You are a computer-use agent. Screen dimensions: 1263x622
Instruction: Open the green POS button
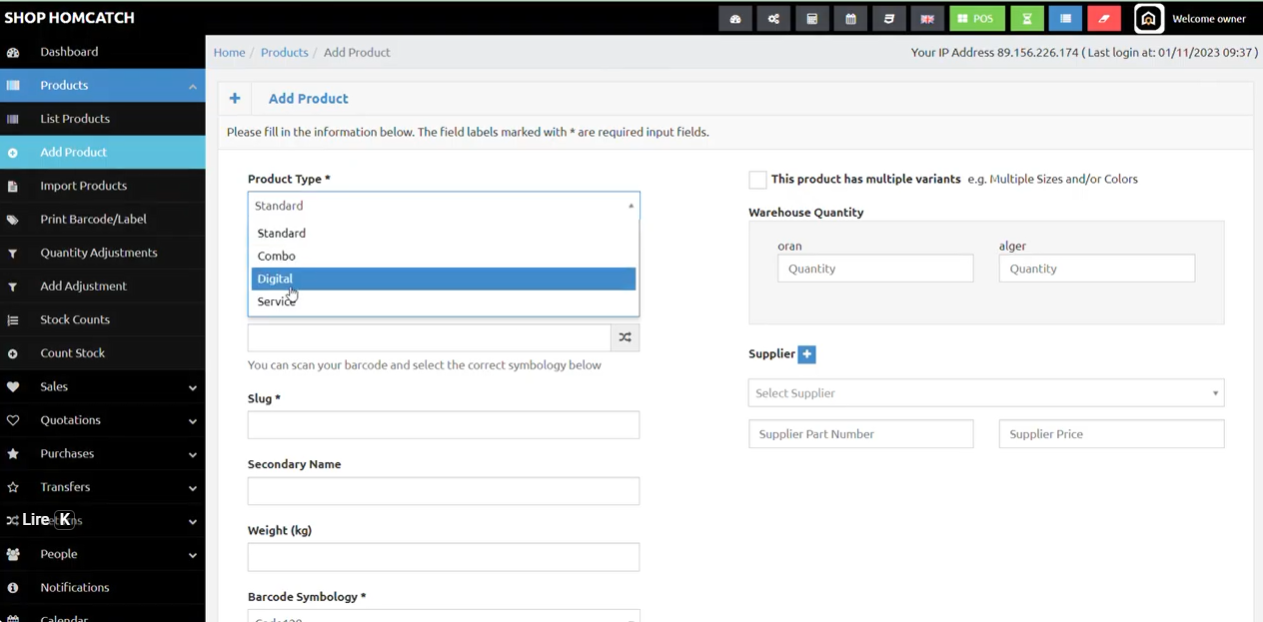click(977, 19)
